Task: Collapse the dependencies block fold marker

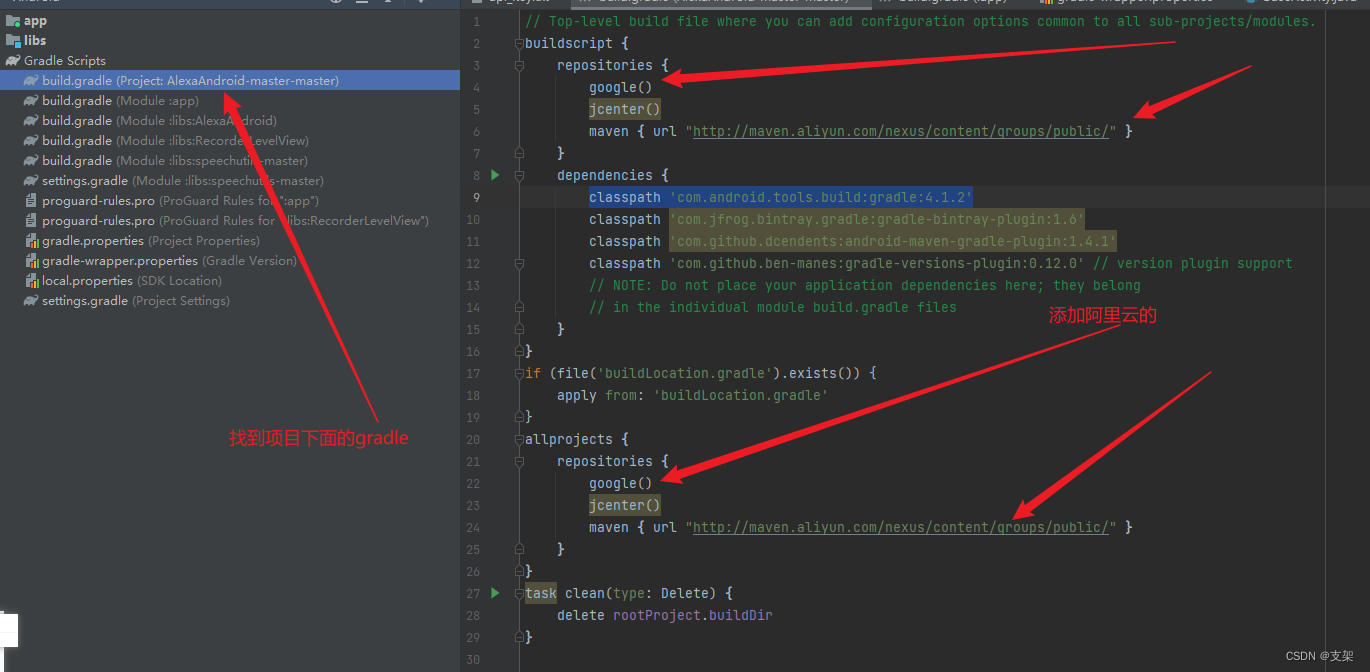Action: tap(520, 175)
